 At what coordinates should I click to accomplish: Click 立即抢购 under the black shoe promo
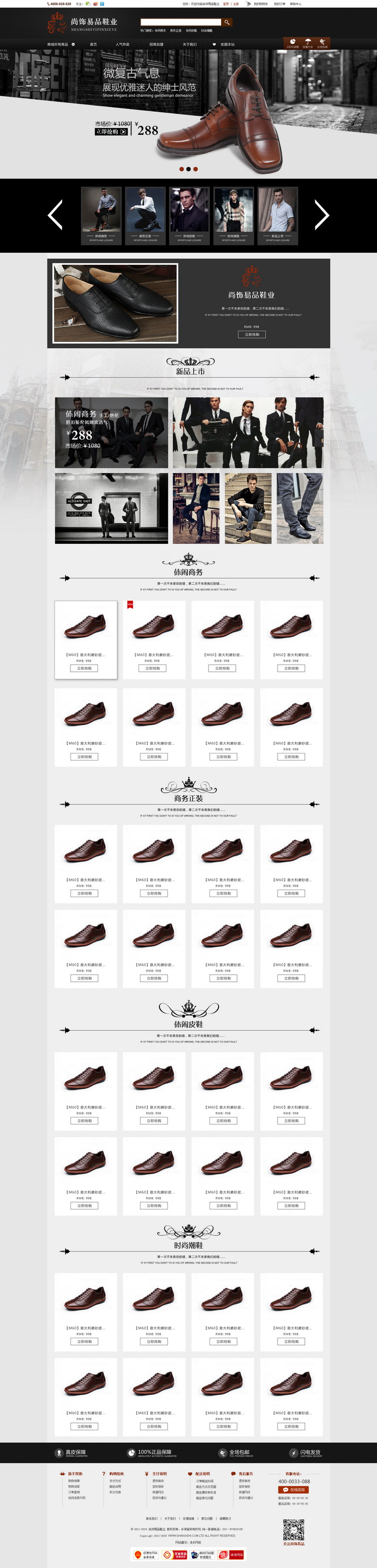(x=251, y=334)
